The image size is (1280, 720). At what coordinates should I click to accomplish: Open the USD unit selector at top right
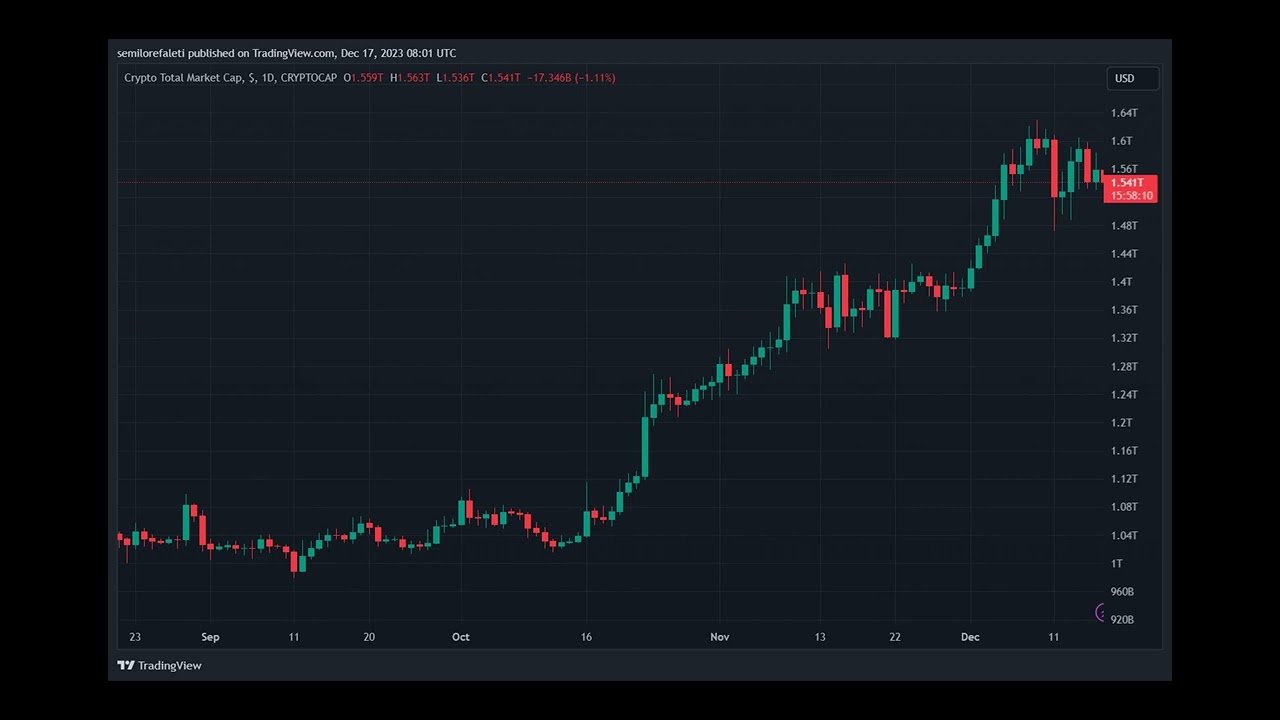click(x=1132, y=78)
